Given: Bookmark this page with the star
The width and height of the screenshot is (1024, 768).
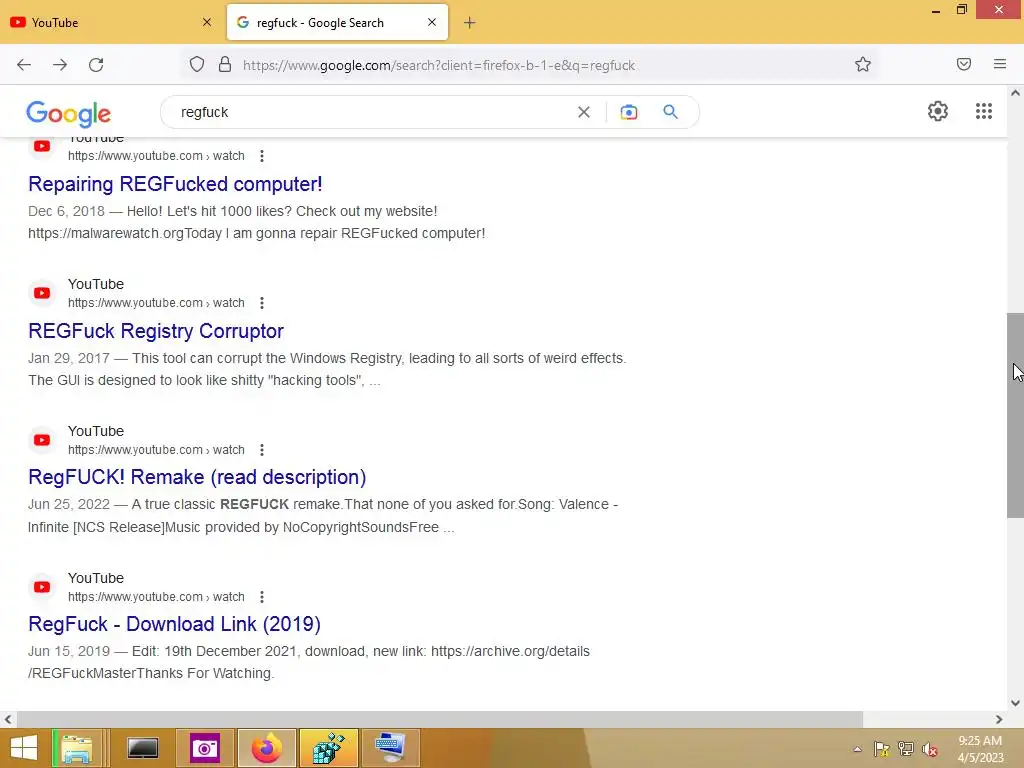Looking at the screenshot, I should coord(863,64).
